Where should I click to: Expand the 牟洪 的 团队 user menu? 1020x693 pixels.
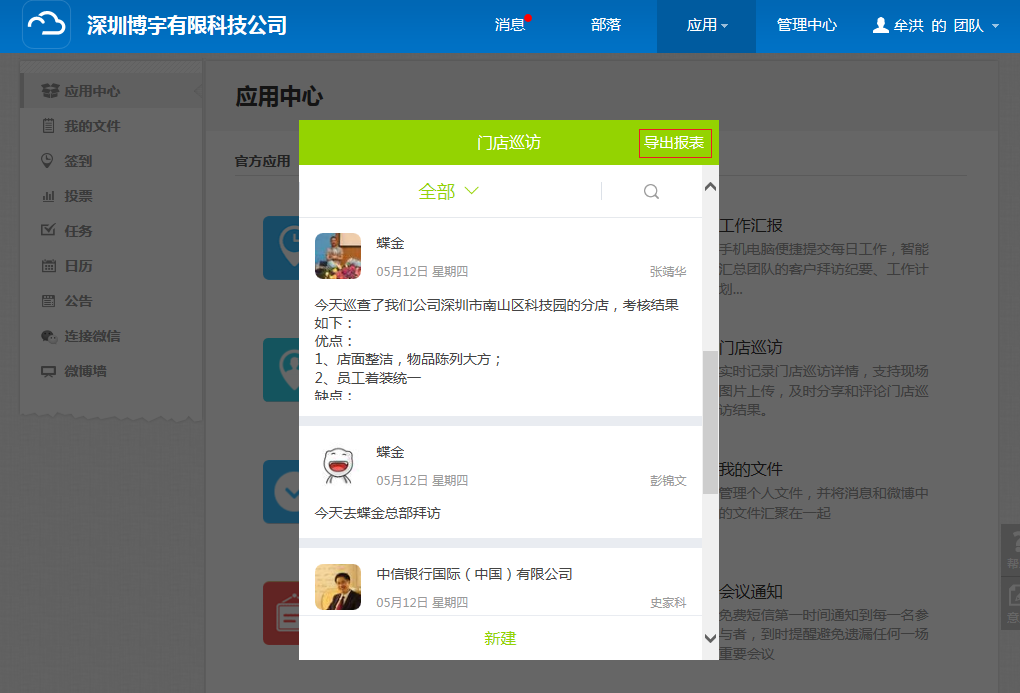tap(935, 26)
